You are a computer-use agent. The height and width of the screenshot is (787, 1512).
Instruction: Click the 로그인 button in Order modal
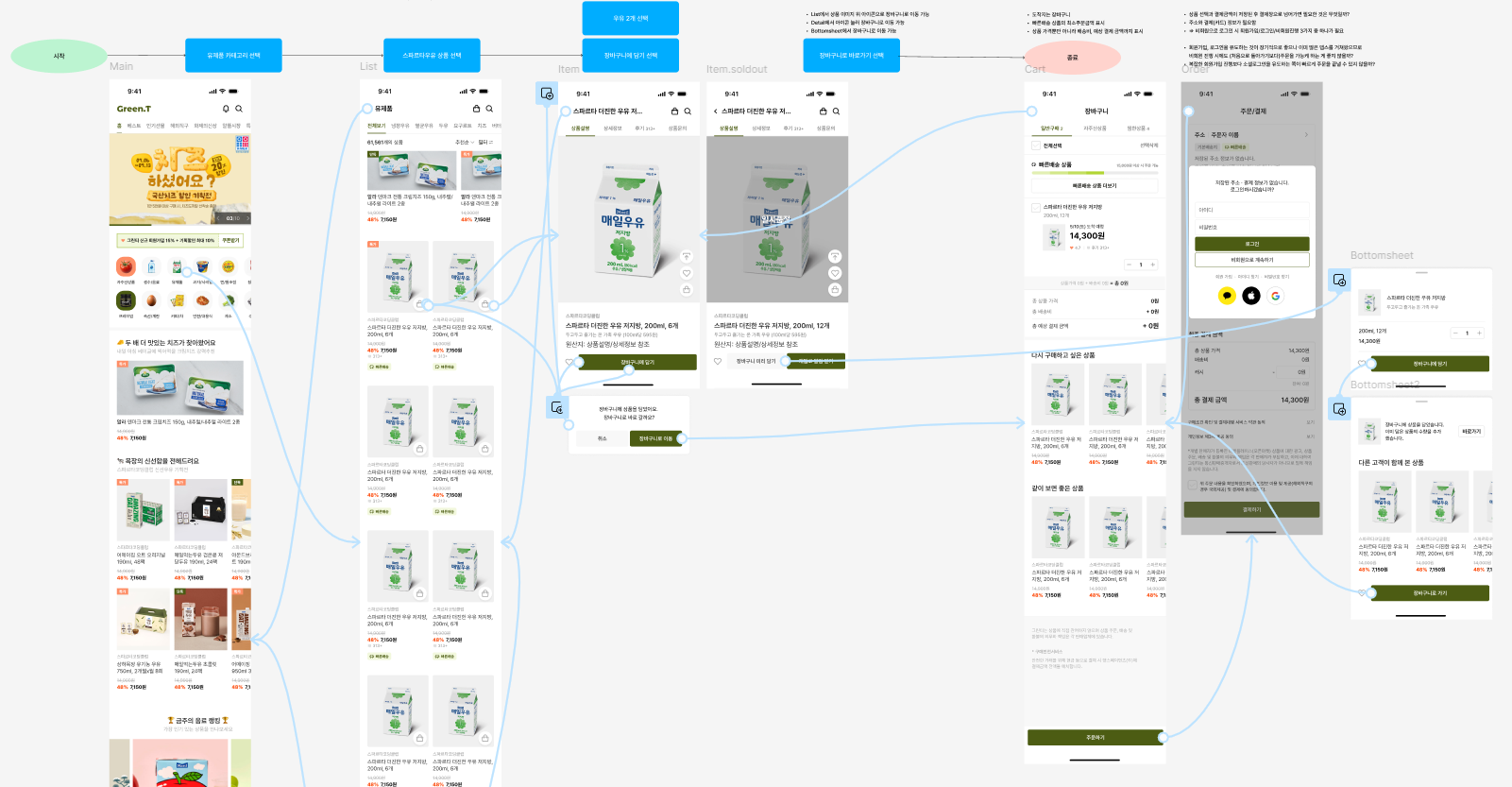click(1252, 244)
